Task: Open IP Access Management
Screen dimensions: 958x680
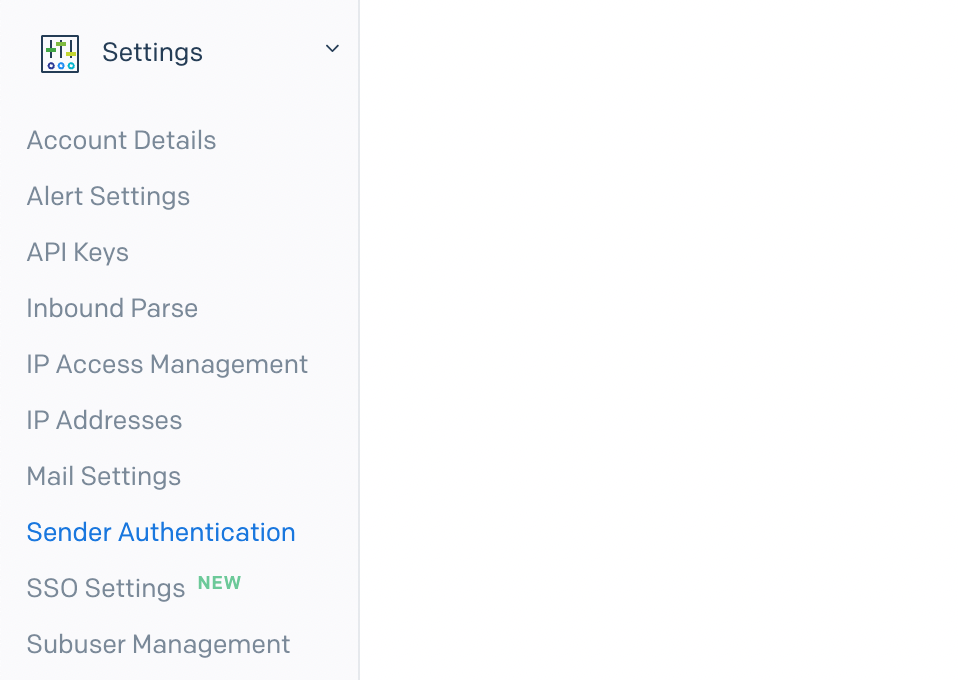Action: coord(167,364)
